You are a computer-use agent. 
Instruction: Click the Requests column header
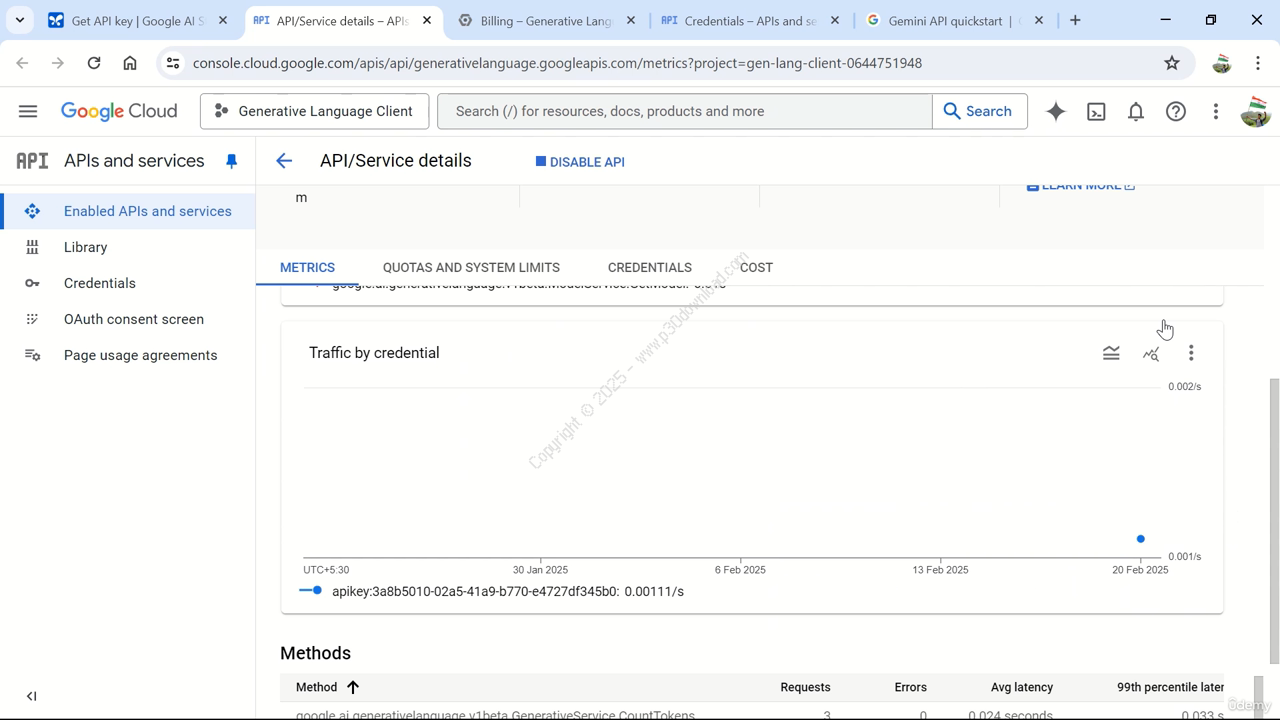(805, 687)
